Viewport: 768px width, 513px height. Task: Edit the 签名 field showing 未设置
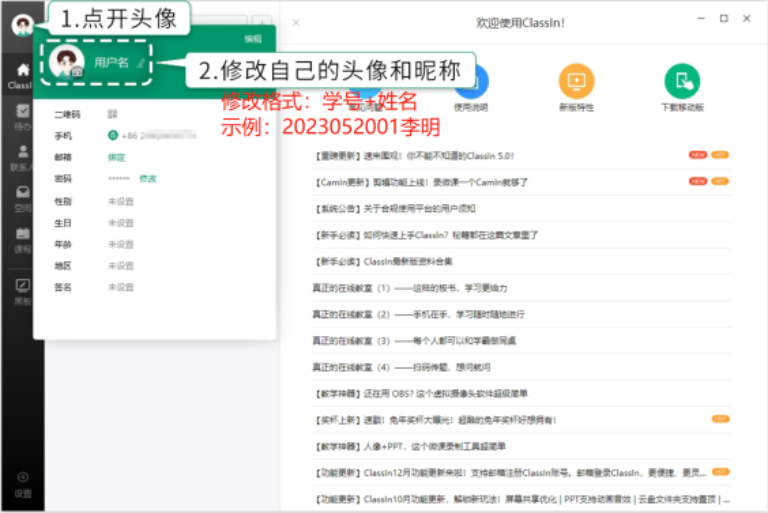pyautogui.click(x=121, y=287)
